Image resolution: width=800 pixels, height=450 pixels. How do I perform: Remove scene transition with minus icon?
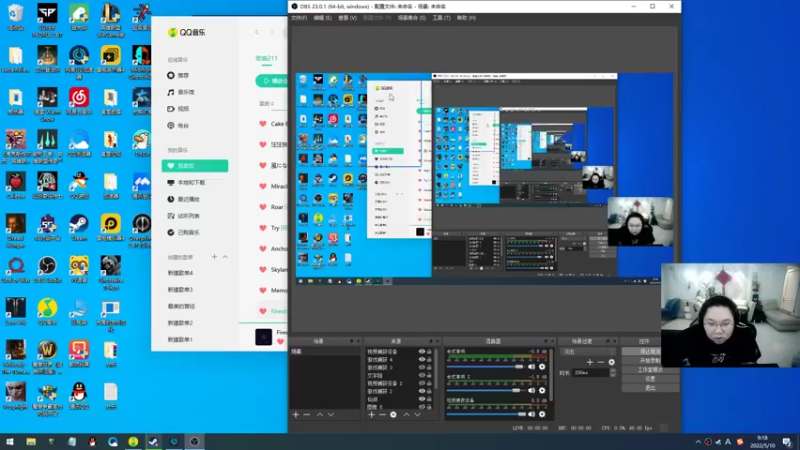point(601,362)
